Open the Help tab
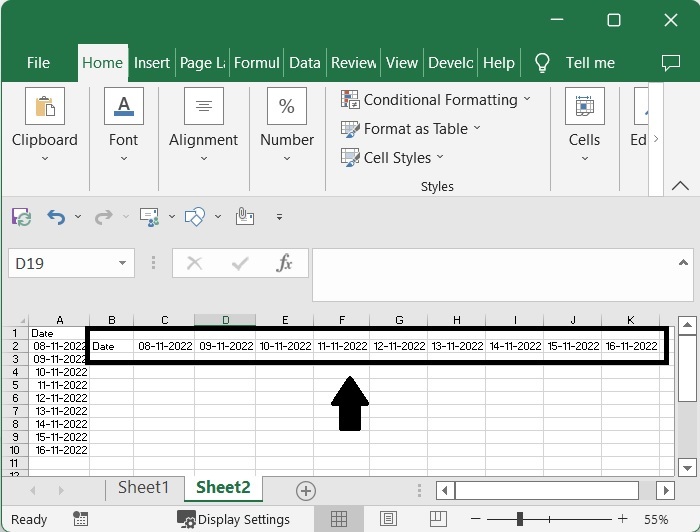 [499, 63]
